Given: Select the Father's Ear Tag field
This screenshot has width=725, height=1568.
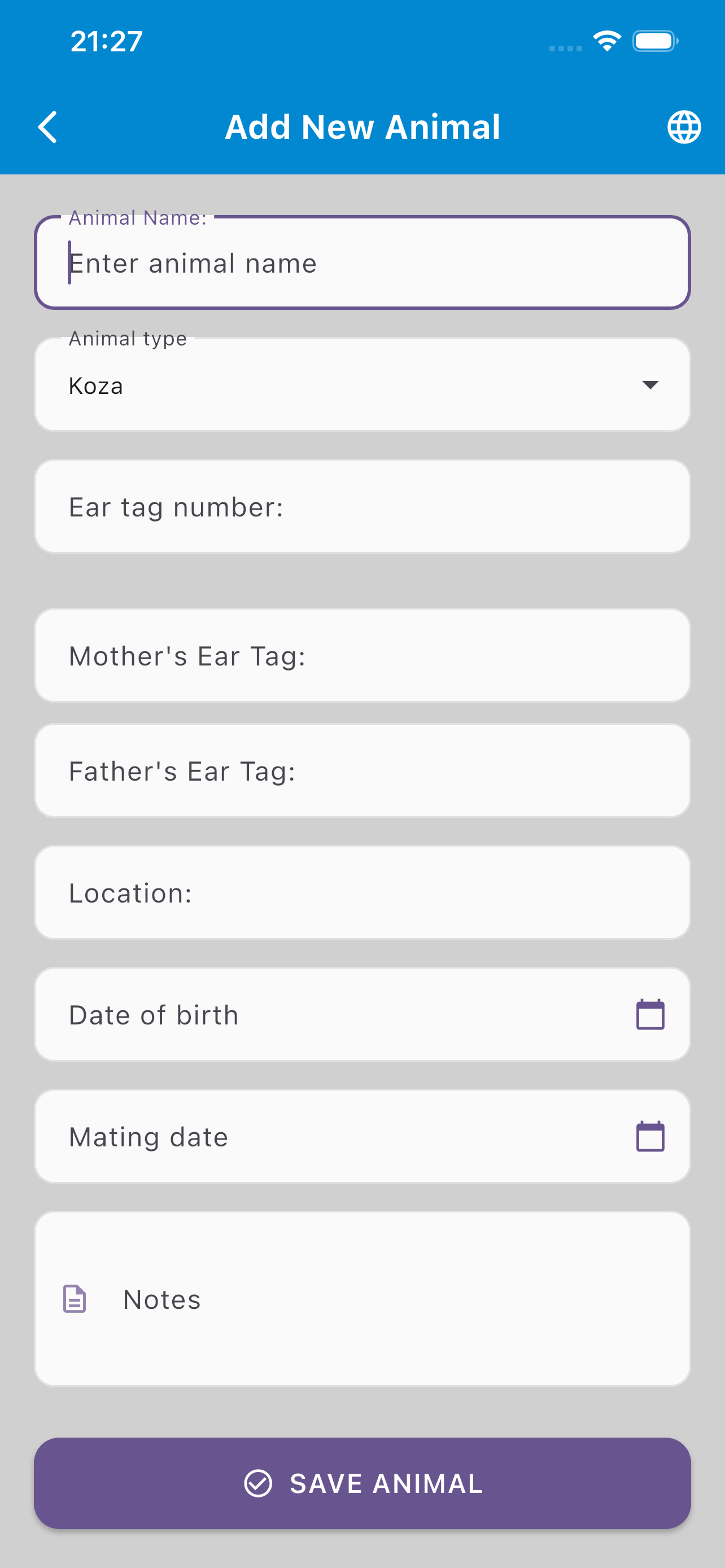Looking at the screenshot, I should 362,771.
